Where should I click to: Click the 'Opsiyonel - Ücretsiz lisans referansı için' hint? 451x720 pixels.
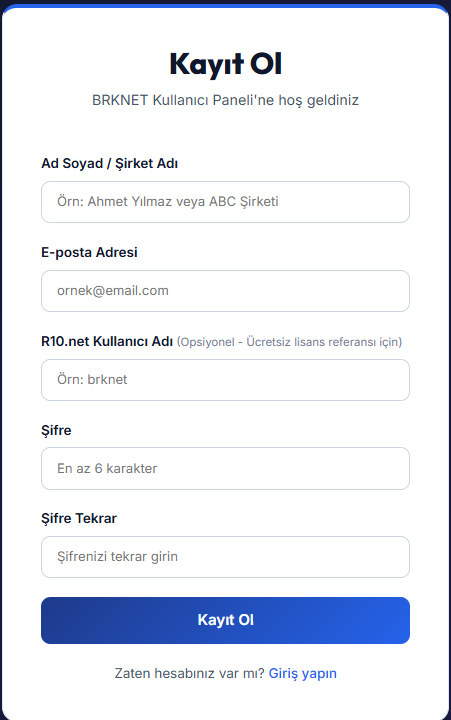289,342
